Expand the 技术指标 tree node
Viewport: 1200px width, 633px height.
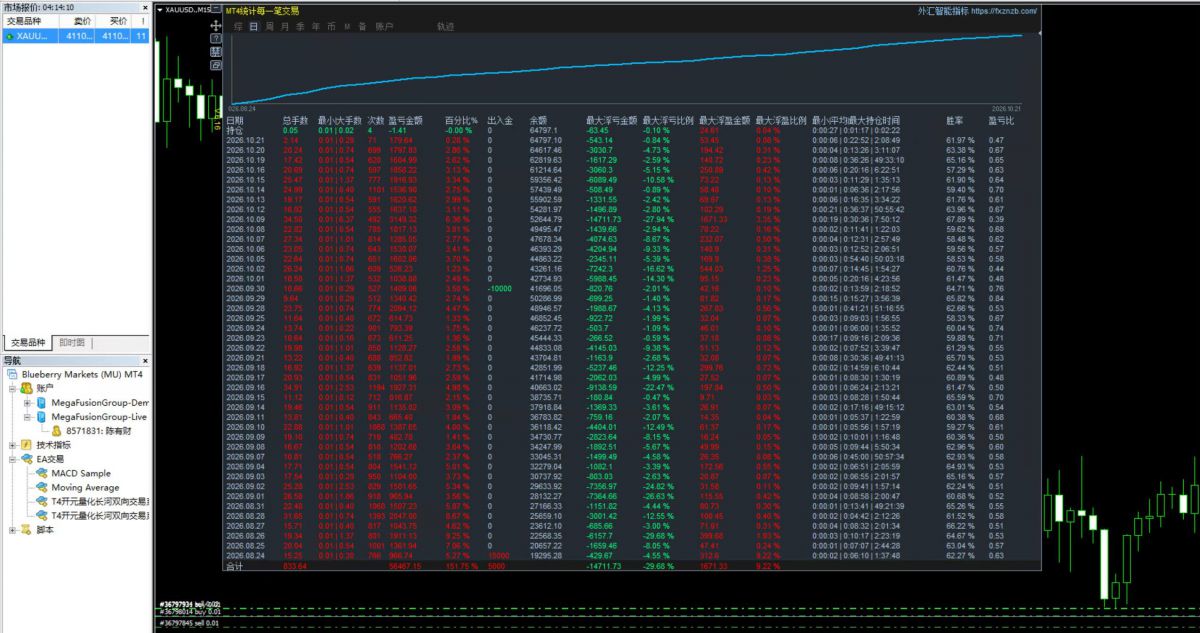13,444
